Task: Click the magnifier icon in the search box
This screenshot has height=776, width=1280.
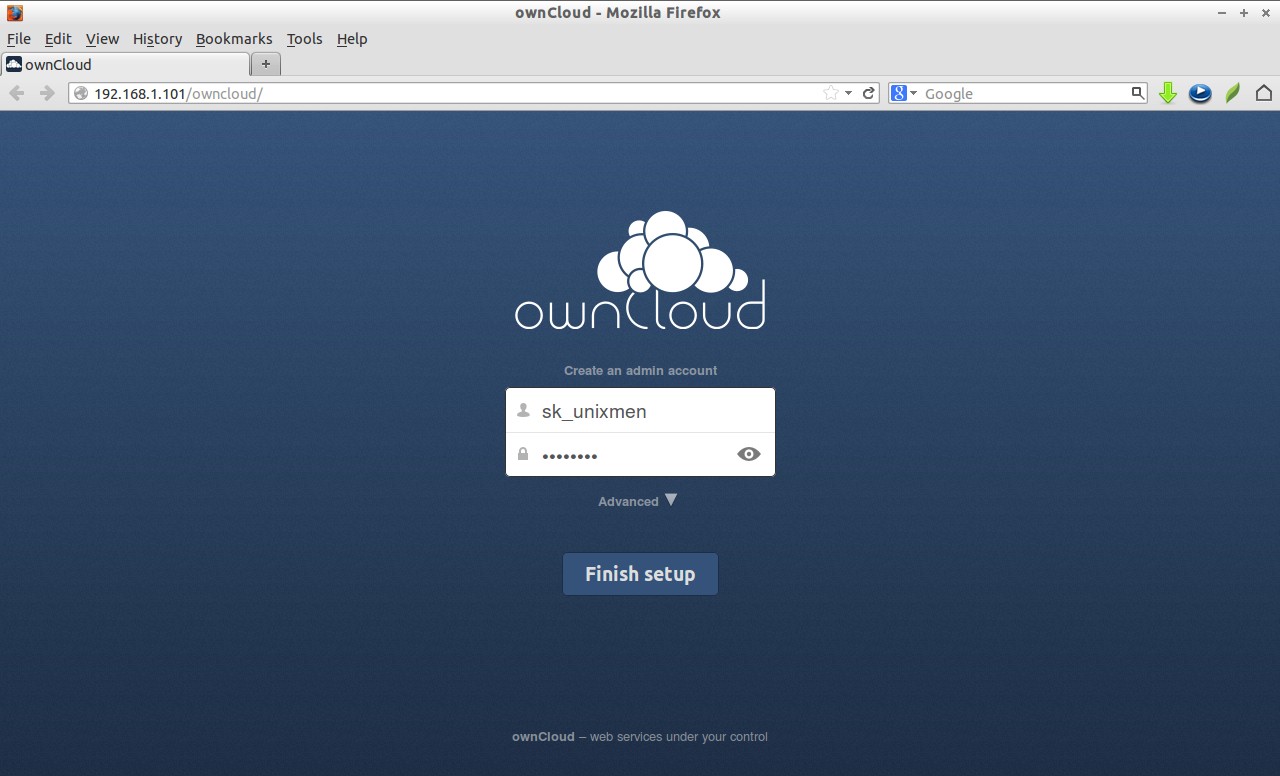Action: pyautogui.click(x=1136, y=93)
